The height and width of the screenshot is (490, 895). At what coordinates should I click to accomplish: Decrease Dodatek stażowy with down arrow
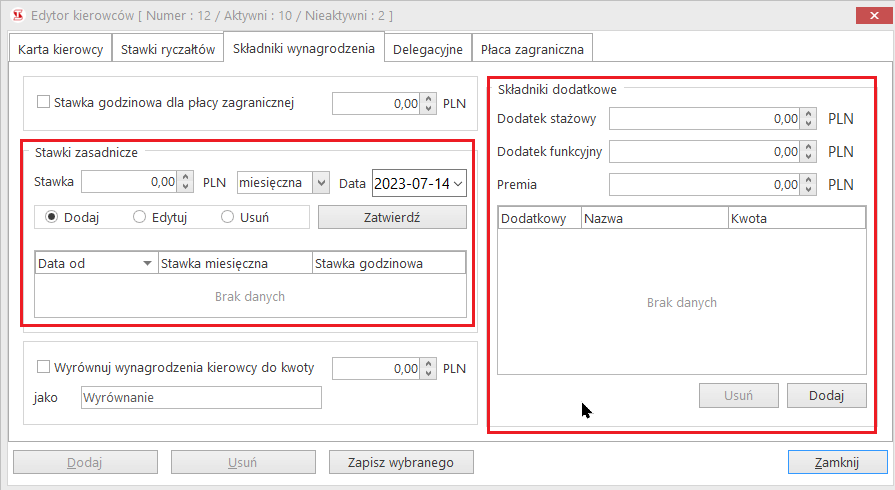tap(808, 124)
